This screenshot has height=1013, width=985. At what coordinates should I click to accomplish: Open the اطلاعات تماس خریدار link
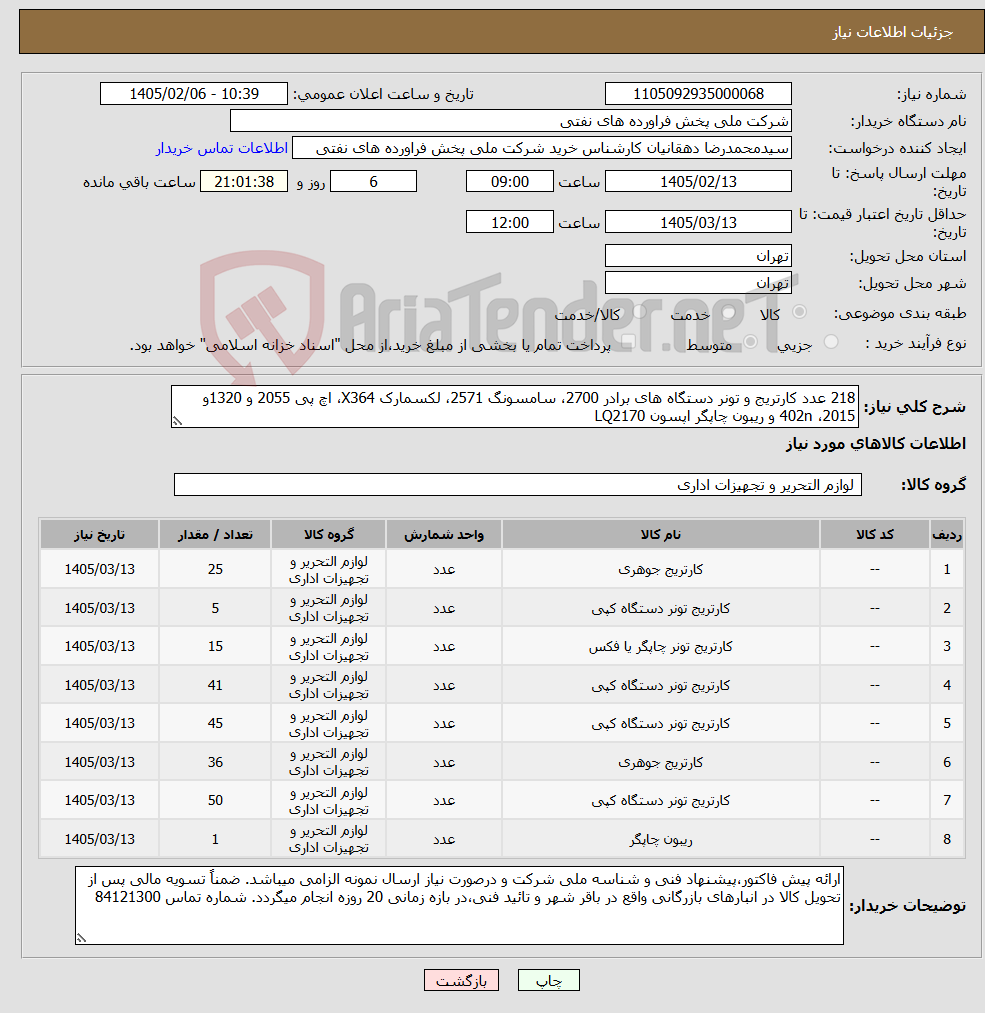pos(222,148)
